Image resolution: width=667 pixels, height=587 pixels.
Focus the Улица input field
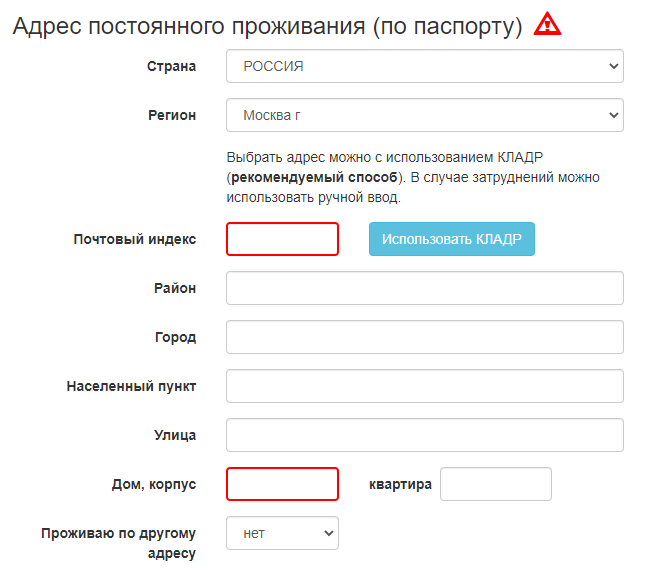click(425, 435)
